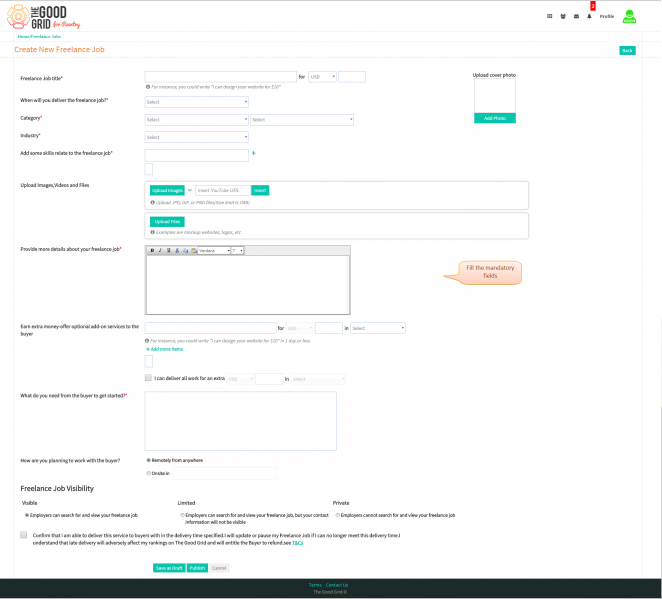Open the font size dropdown in editor

[238, 250]
